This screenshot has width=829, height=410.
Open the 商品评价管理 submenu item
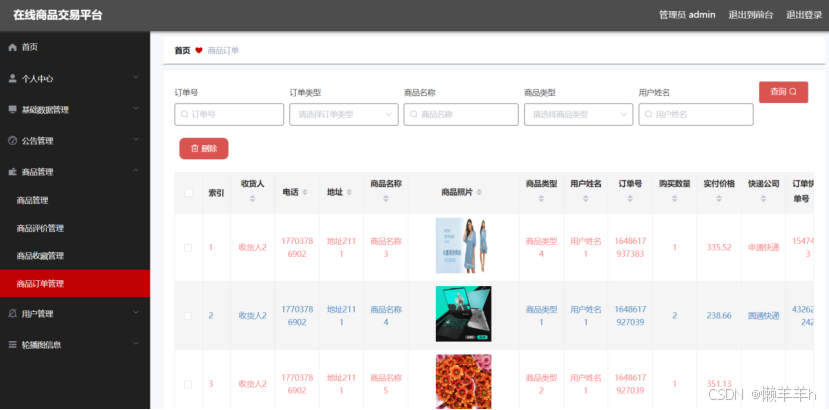[x=75, y=229]
